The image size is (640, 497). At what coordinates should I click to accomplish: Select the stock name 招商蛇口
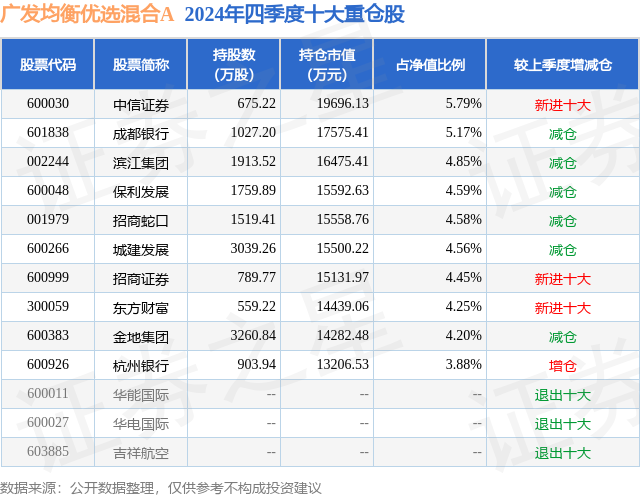pos(141,221)
